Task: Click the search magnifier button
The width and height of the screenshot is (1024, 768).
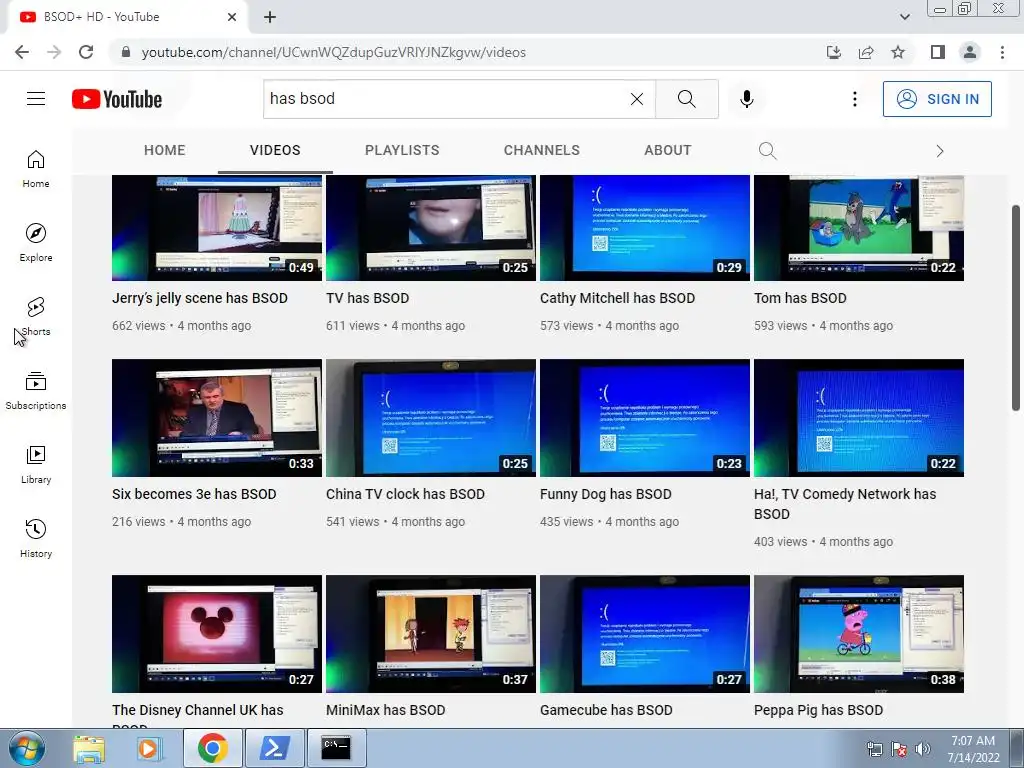Action: 686,99
